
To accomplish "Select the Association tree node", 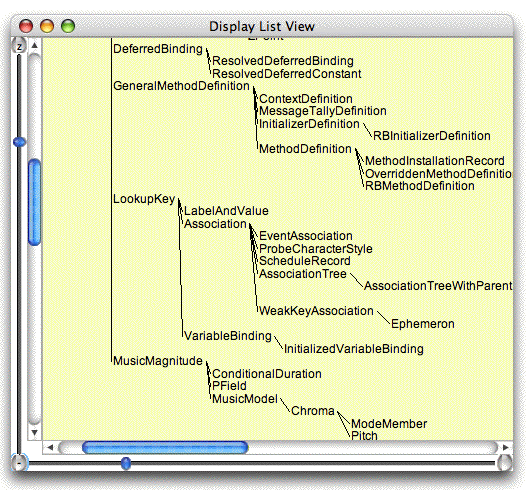I will click(216, 224).
